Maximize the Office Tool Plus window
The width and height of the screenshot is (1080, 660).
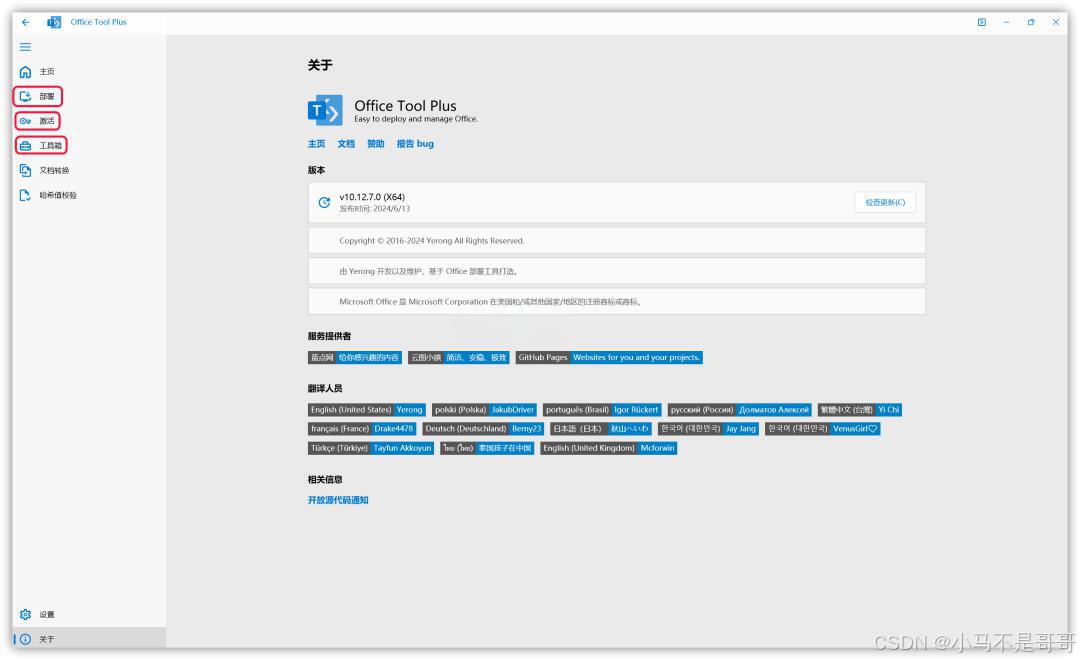(1031, 22)
